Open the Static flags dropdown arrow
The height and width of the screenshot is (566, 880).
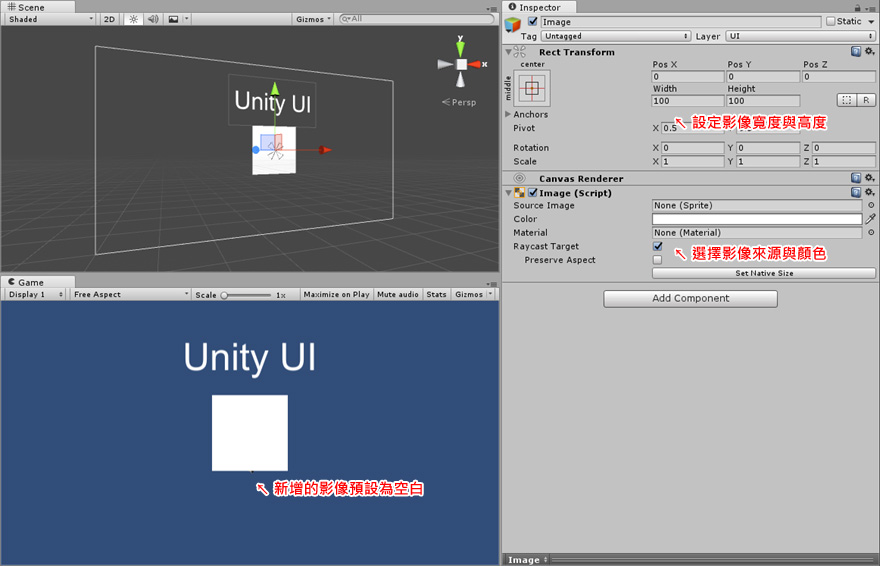tap(871, 22)
